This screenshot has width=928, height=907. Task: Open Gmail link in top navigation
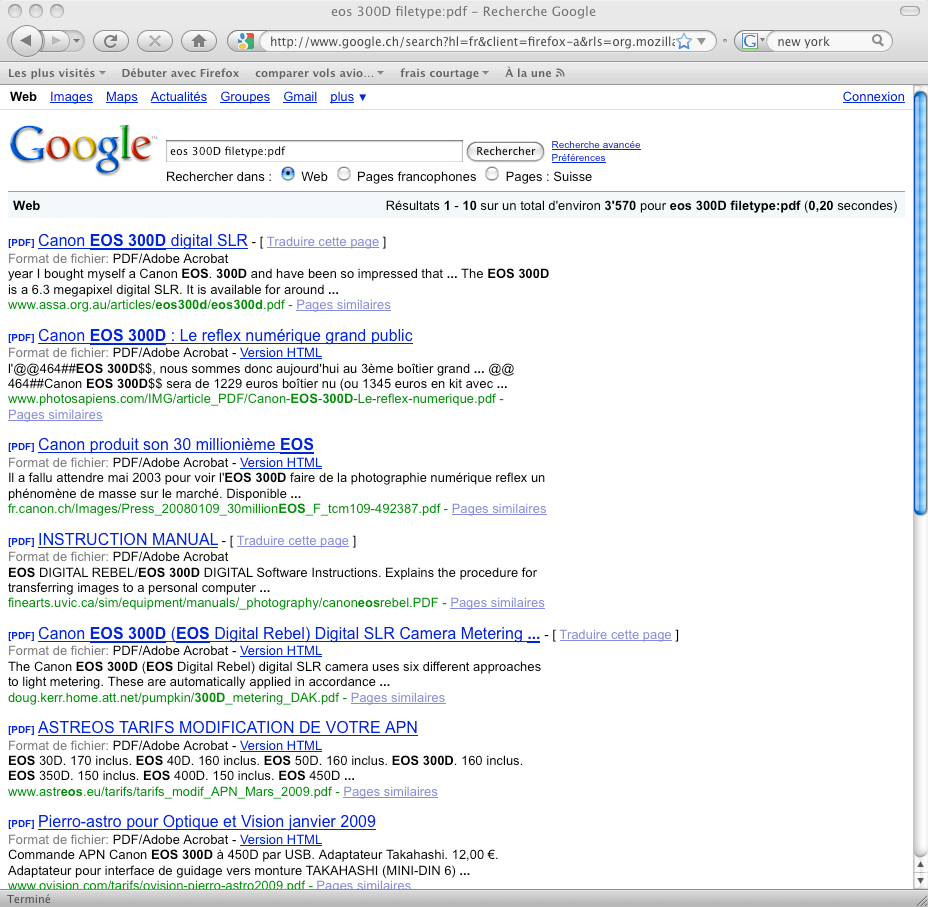pyautogui.click(x=300, y=96)
